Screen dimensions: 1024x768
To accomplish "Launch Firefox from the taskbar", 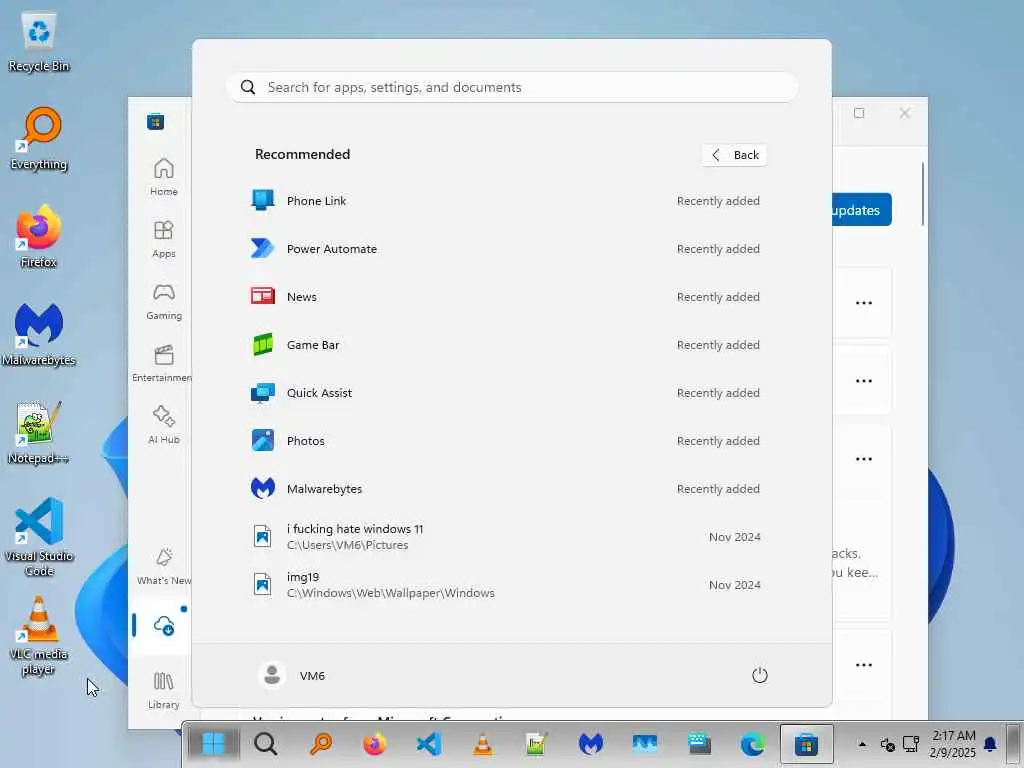I will coord(374,744).
